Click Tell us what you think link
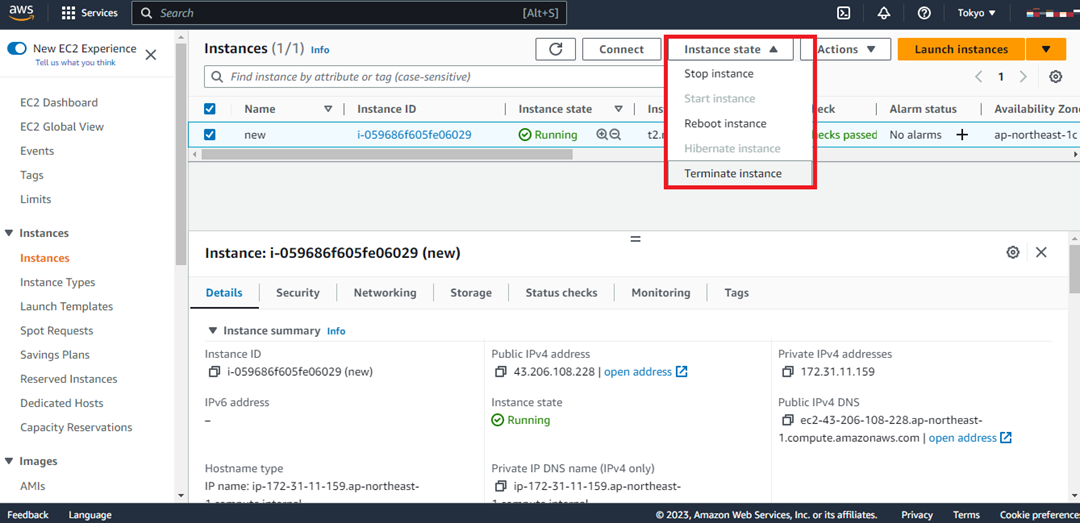The image size is (1080, 523). [x=76, y=63]
